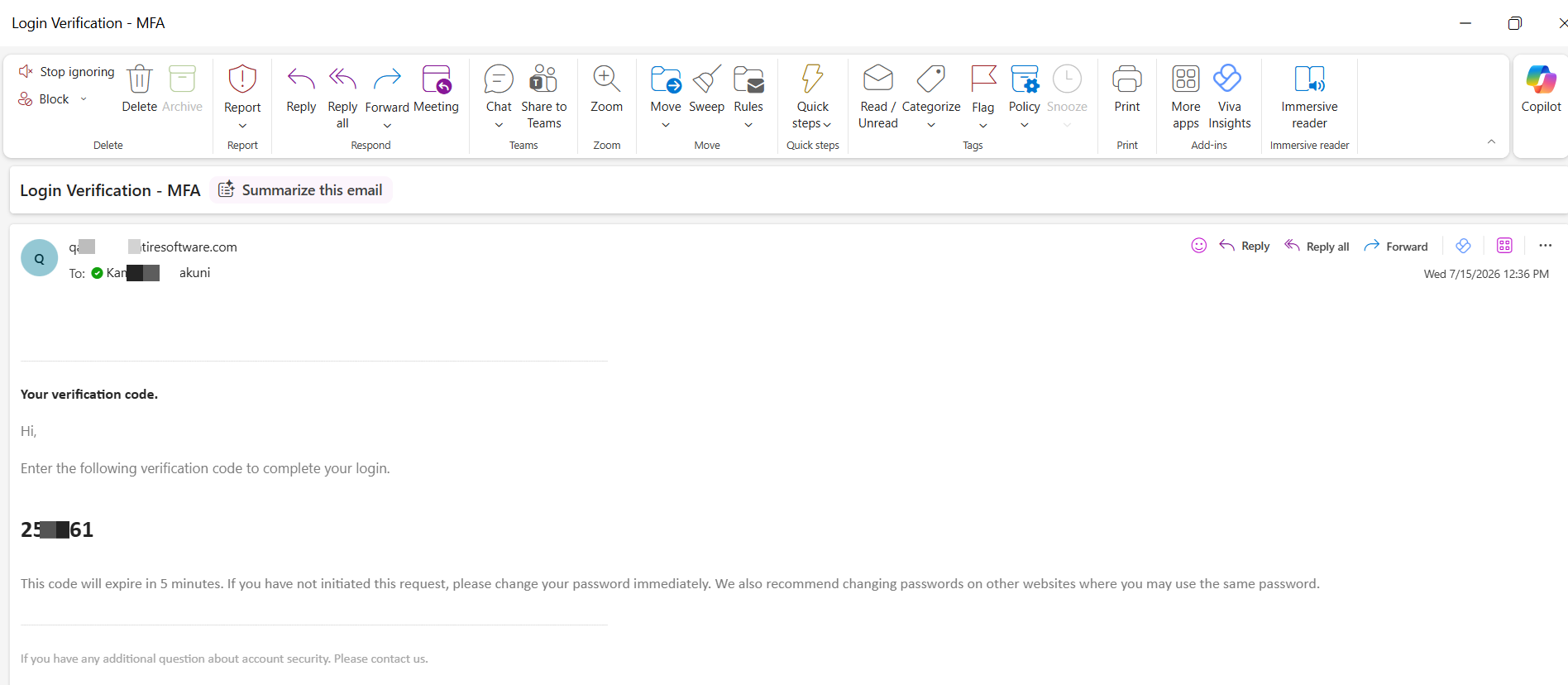Click the sender email address
The image size is (1568, 685).
(x=153, y=247)
